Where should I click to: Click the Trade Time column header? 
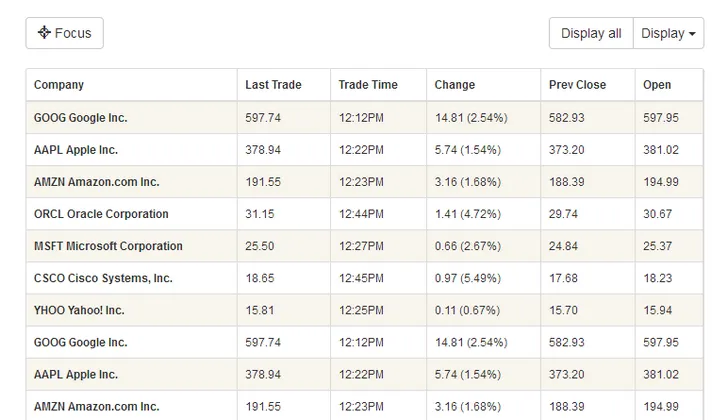click(x=368, y=85)
